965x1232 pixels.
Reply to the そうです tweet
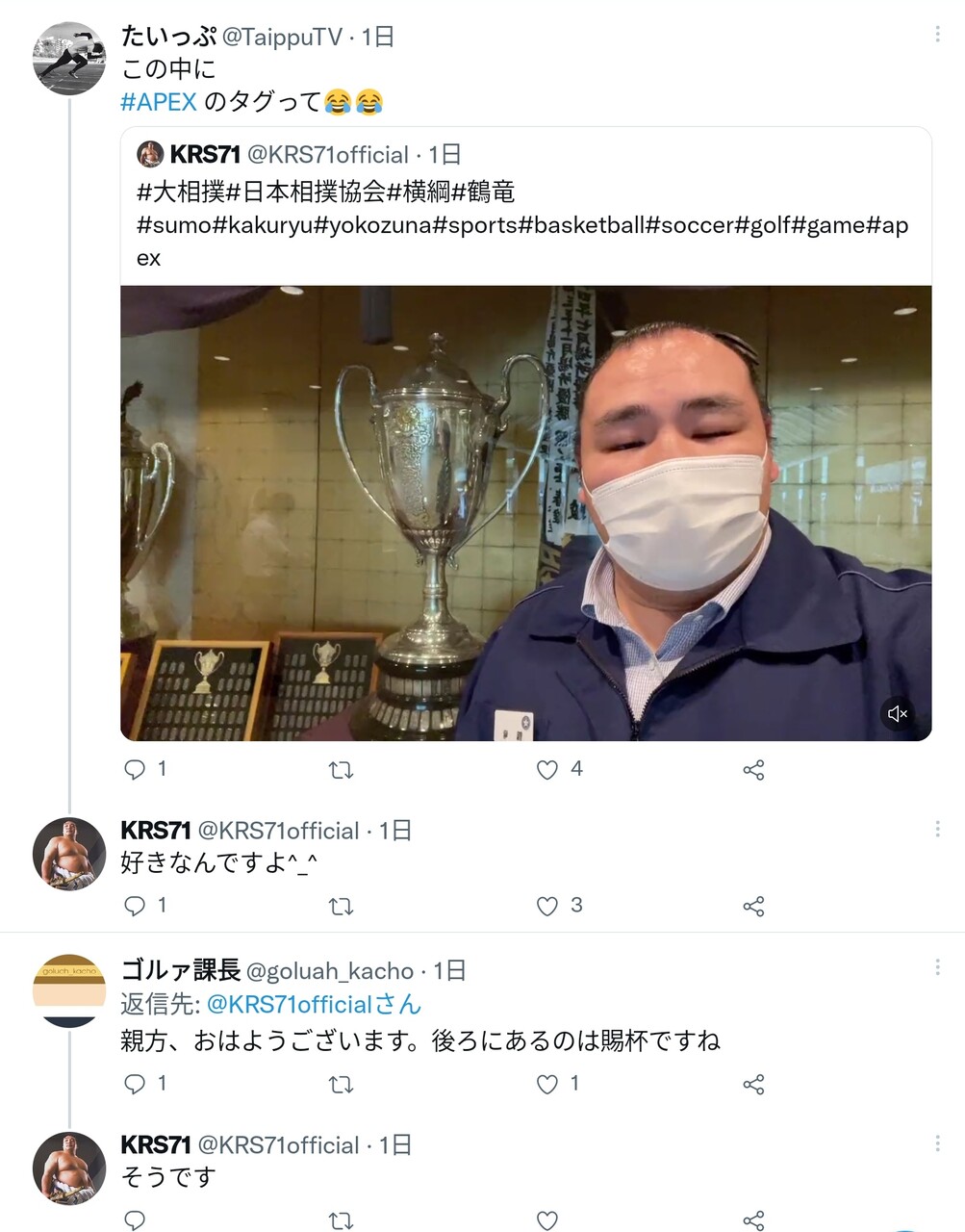click(136, 1220)
